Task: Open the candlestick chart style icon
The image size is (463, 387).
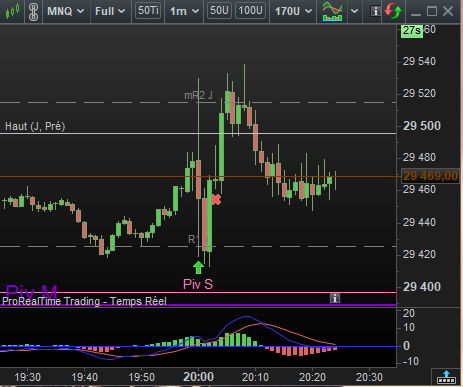Action: [12, 11]
